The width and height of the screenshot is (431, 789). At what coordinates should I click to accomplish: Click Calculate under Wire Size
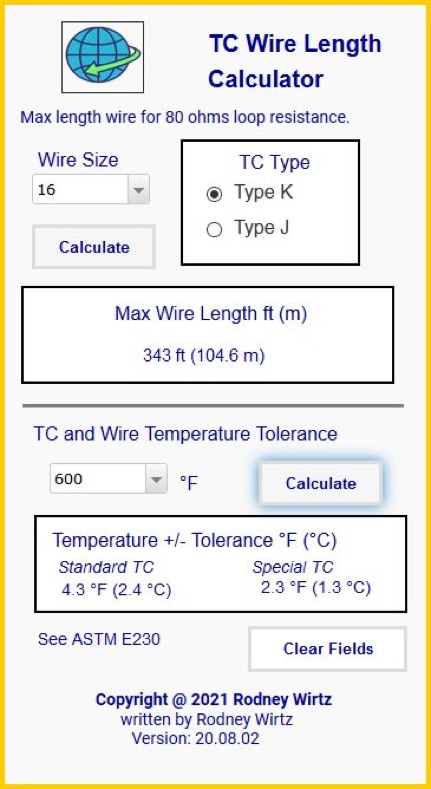pyautogui.click(x=94, y=247)
